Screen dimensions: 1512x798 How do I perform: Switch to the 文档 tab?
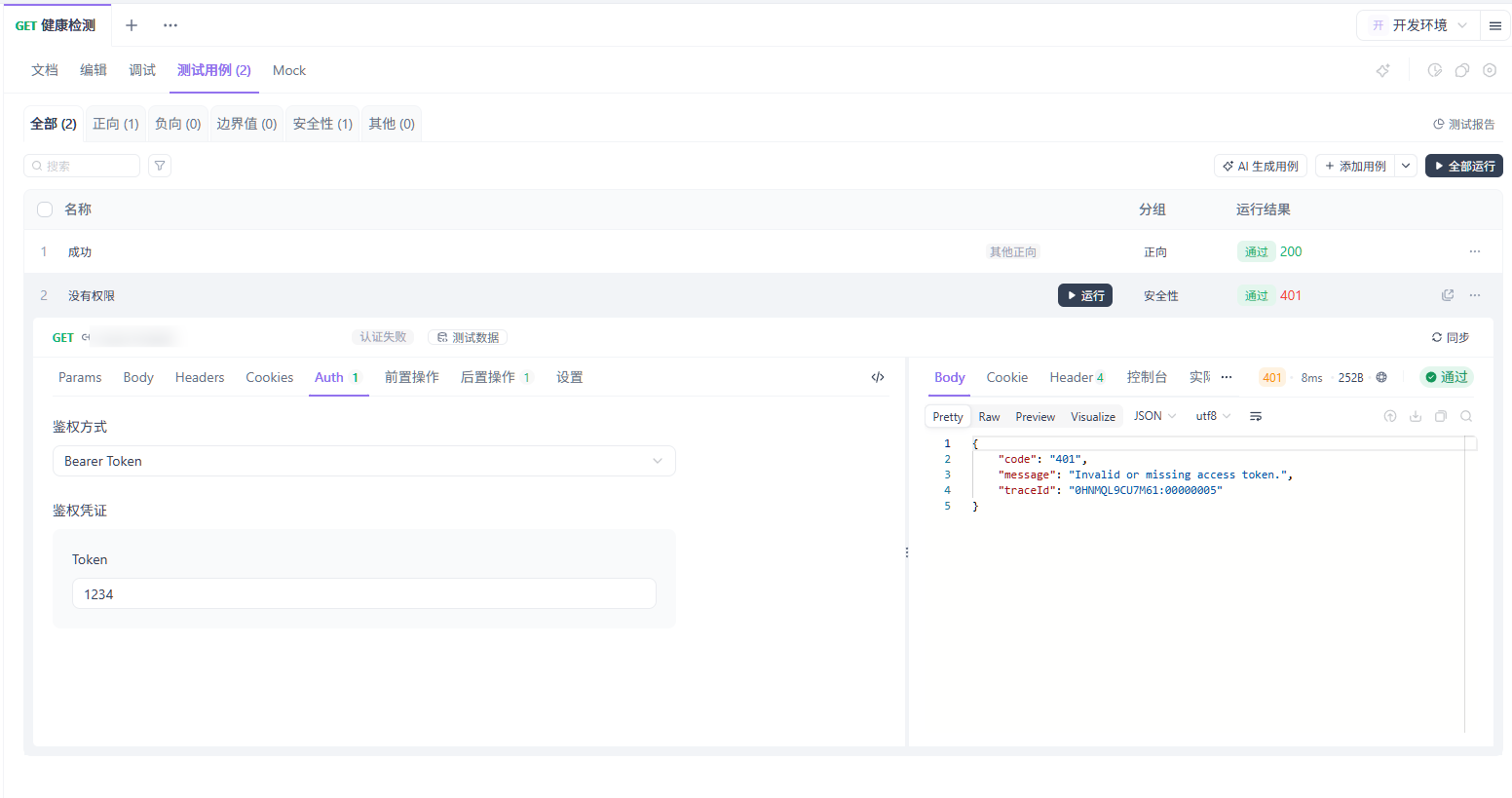(x=45, y=70)
